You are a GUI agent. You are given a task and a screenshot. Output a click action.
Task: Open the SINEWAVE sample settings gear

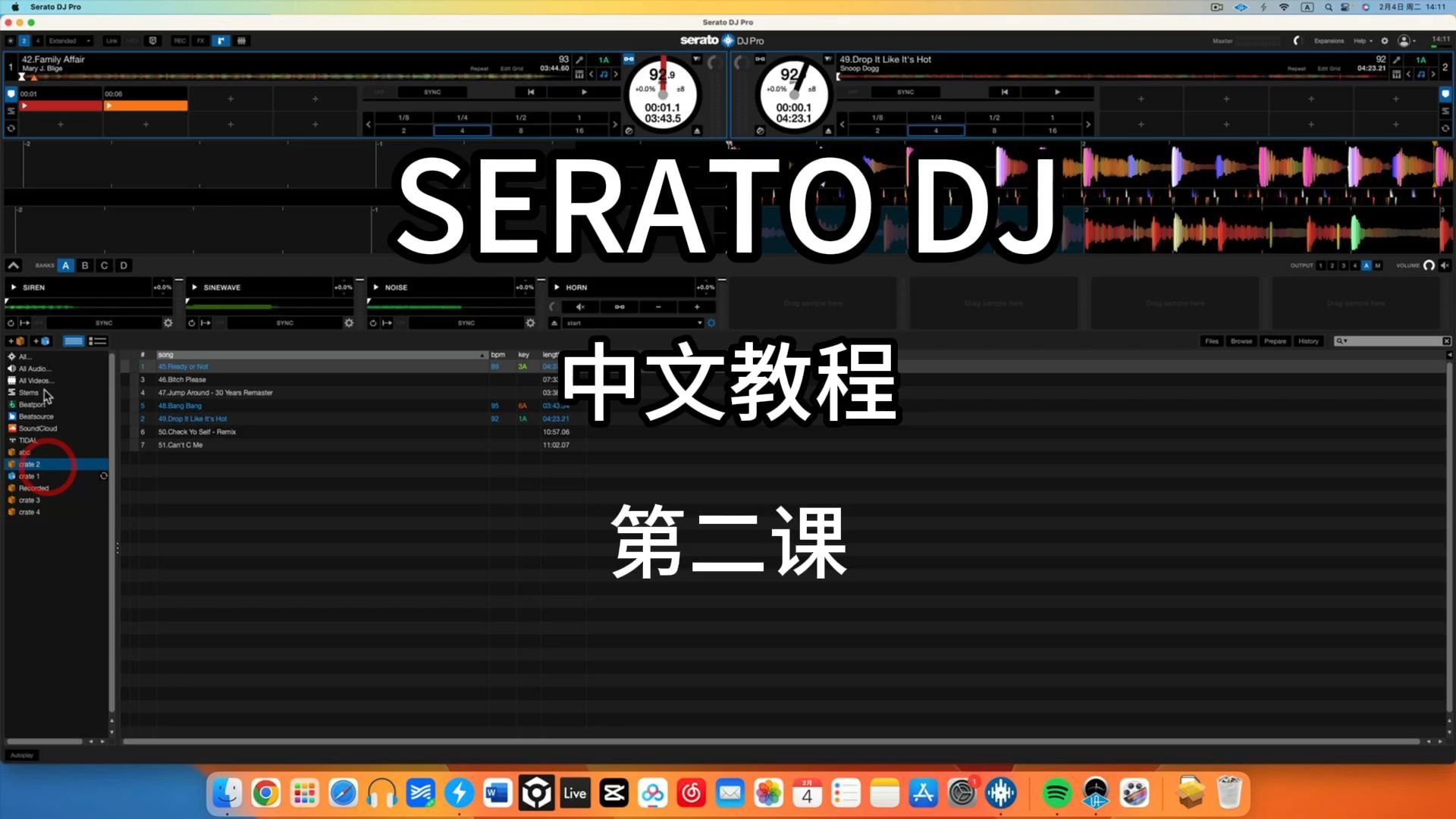(349, 322)
